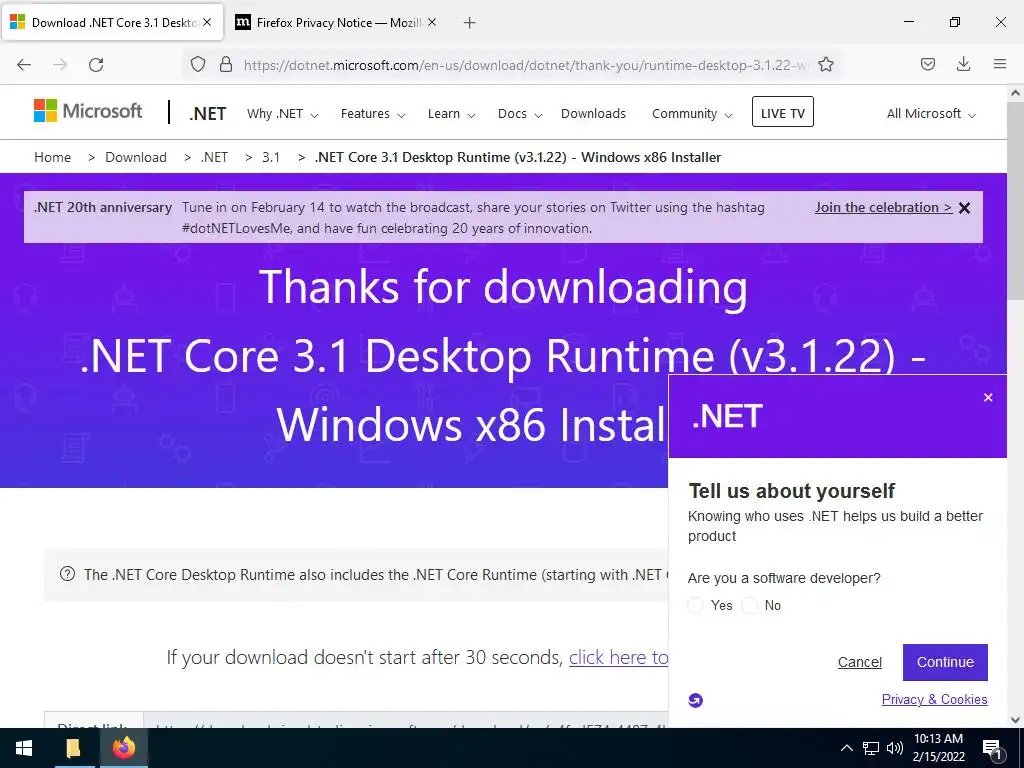Click the .NET home link in header
This screenshot has width=1024, height=768.
click(x=207, y=114)
